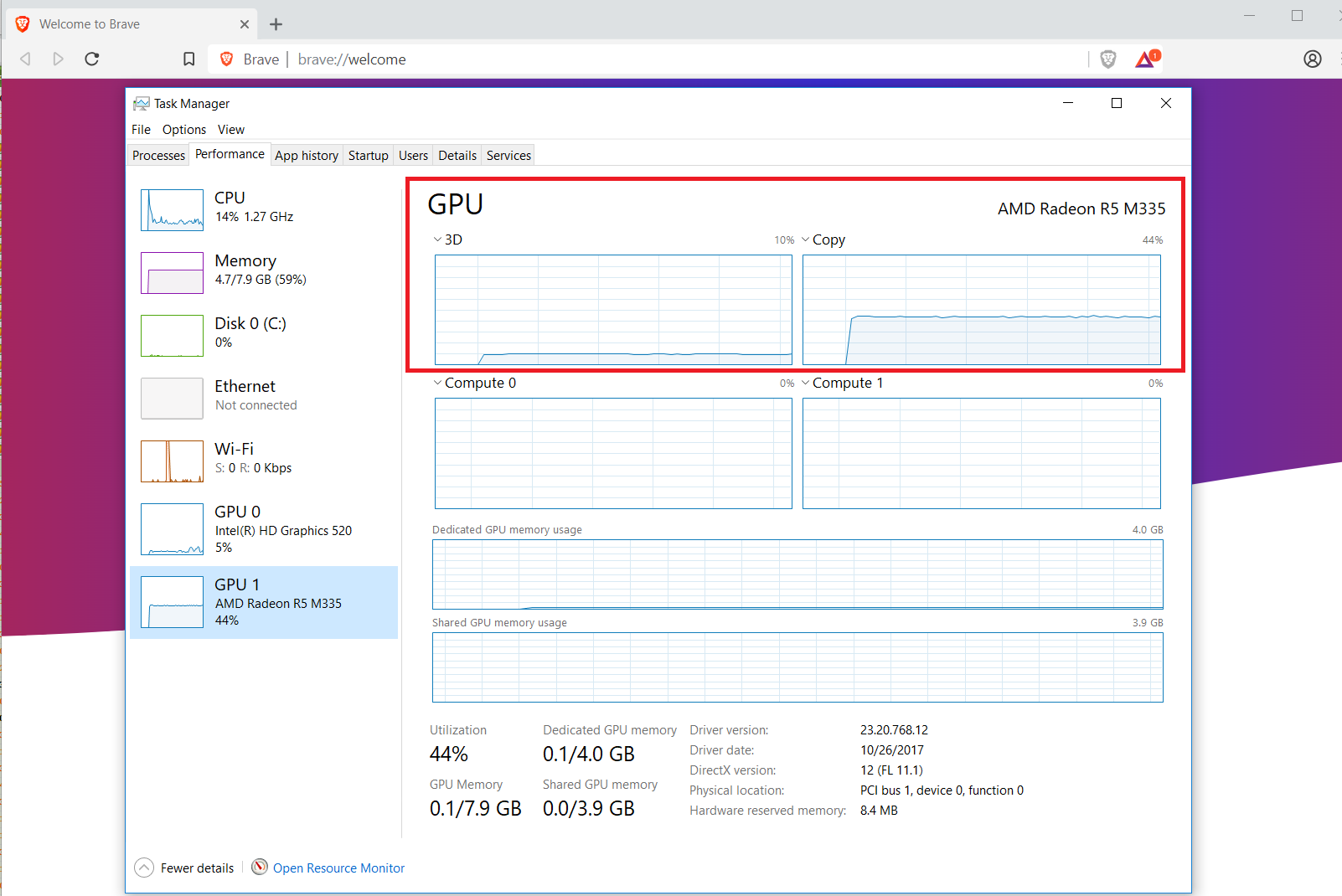
Task: Switch to the Users tab
Action: tap(414, 156)
